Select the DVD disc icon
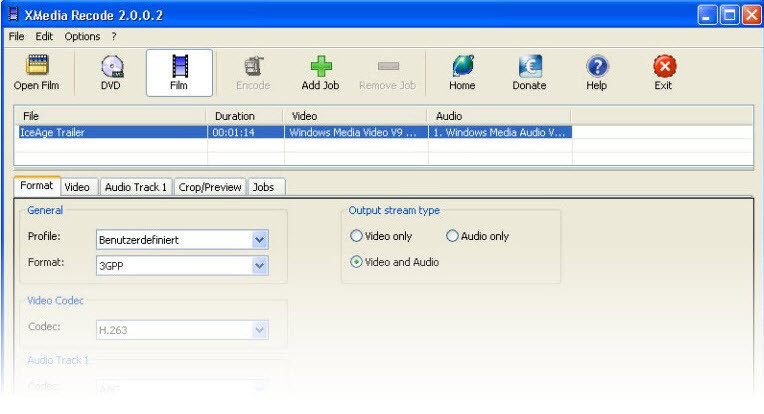764x414 pixels. click(110, 66)
